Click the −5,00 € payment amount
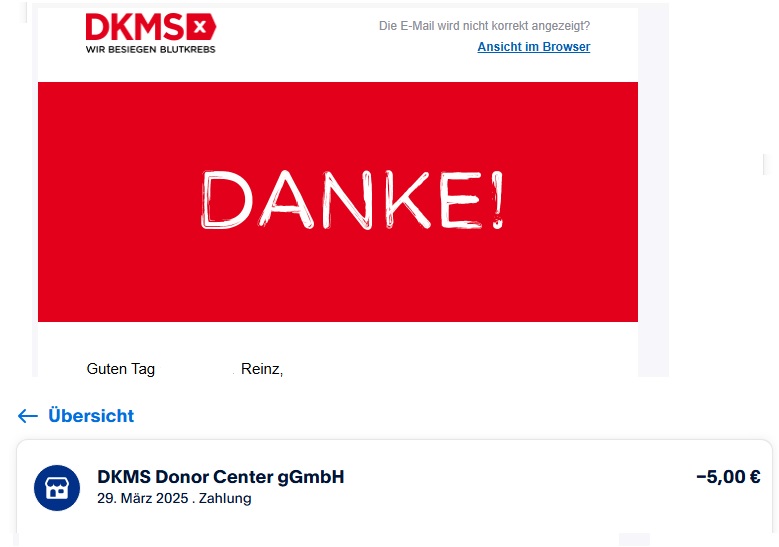Image resolution: width=779 pixels, height=547 pixels. (728, 477)
